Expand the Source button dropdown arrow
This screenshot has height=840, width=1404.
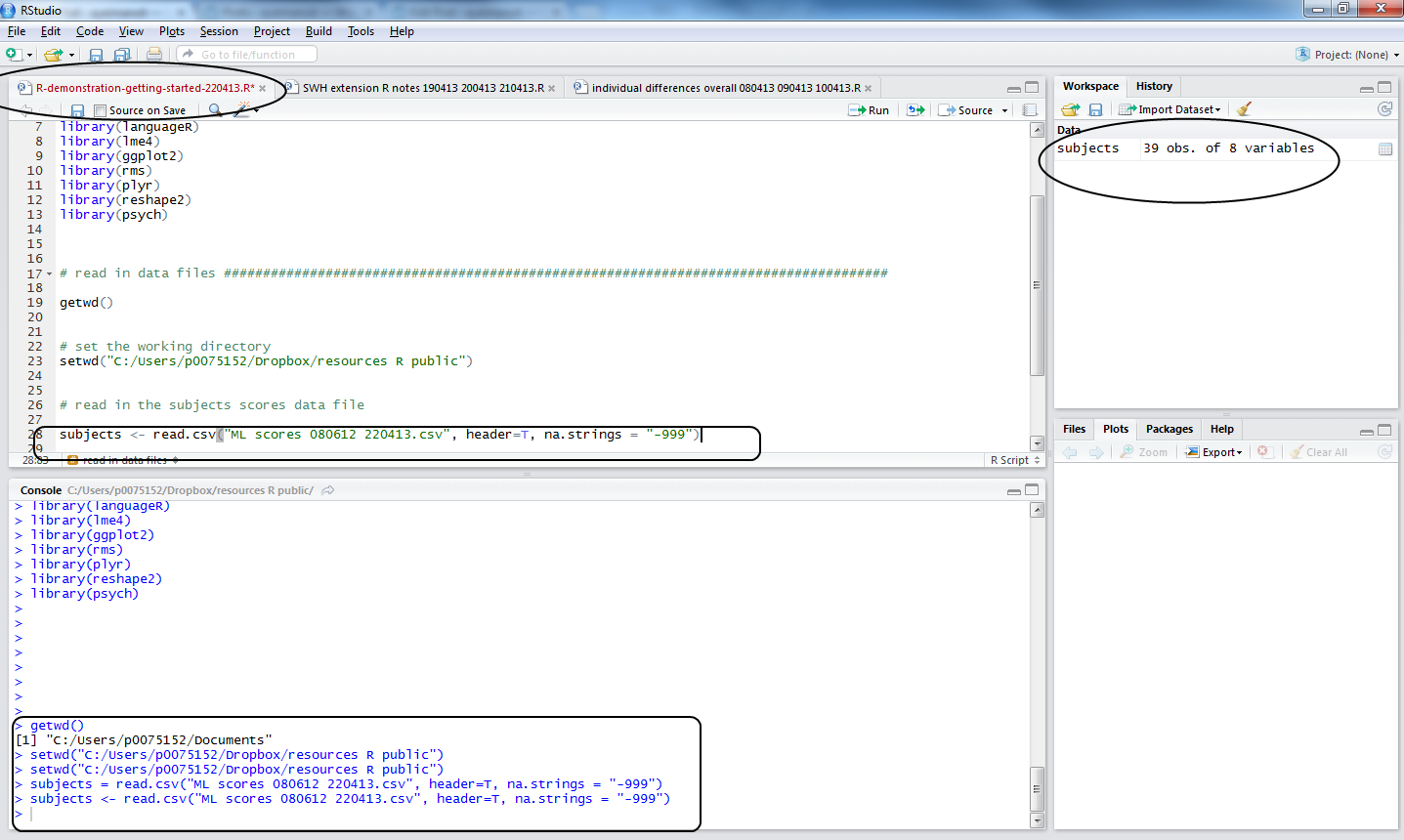click(x=1004, y=110)
